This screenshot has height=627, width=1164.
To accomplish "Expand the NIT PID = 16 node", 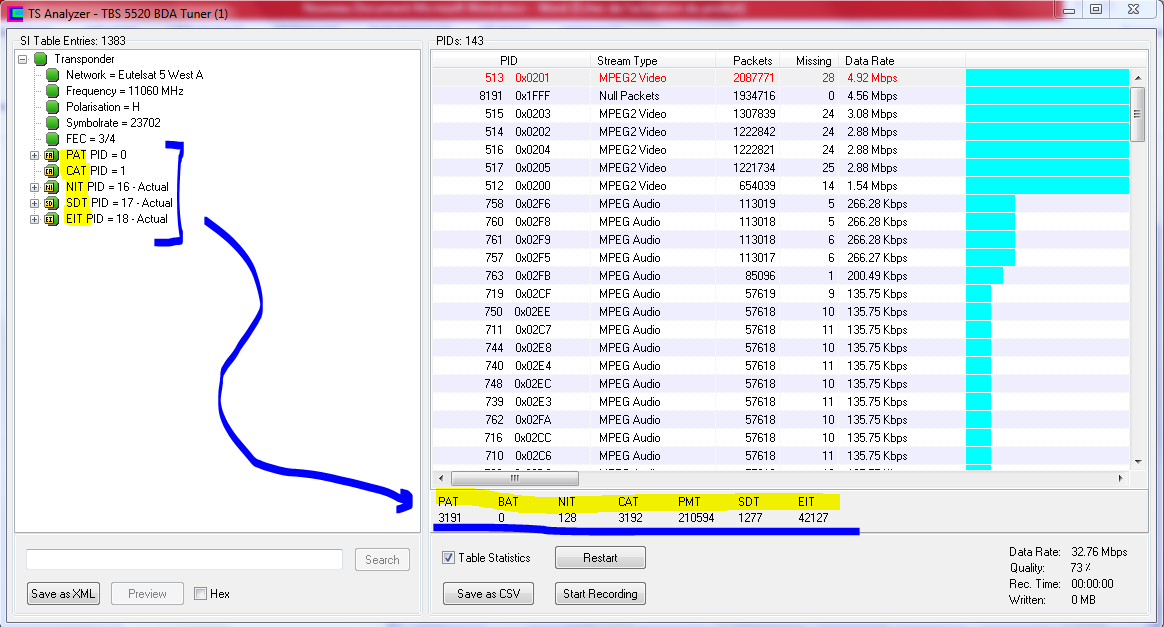I will click(x=34, y=187).
